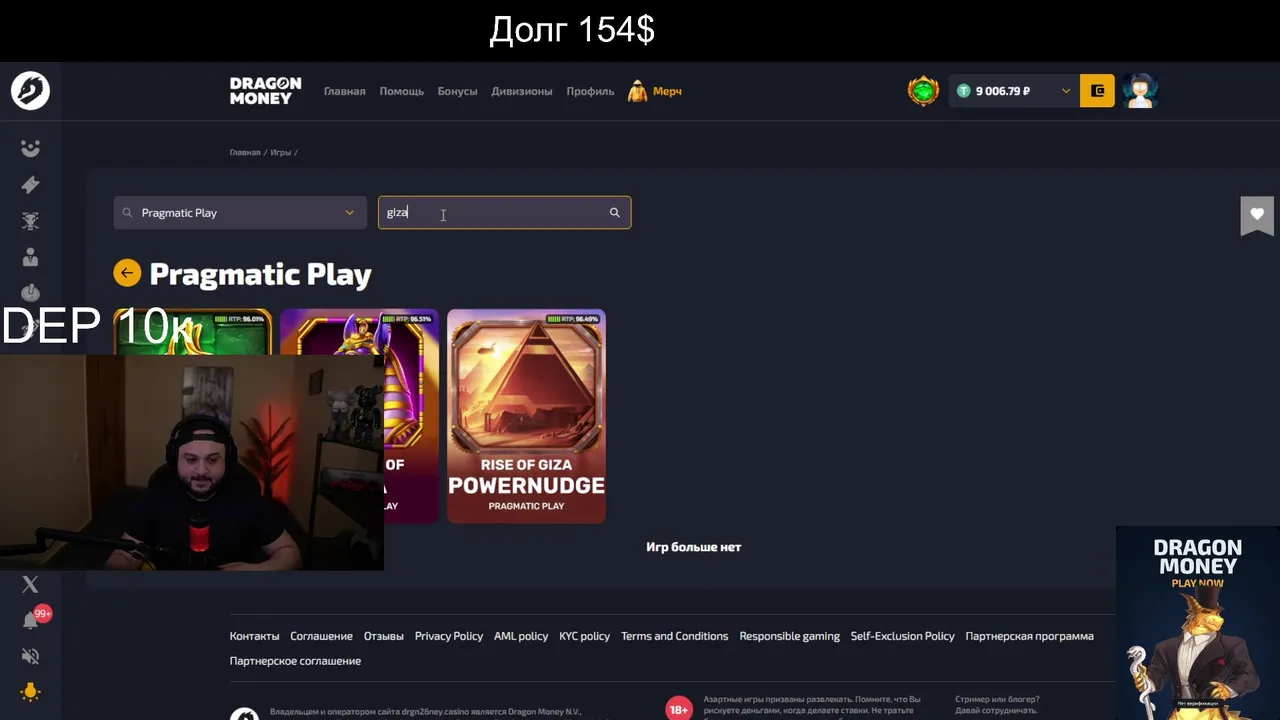1280x720 pixels.
Task: Open Мерч in top navigation
Action: pyautogui.click(x=667, y=91)
